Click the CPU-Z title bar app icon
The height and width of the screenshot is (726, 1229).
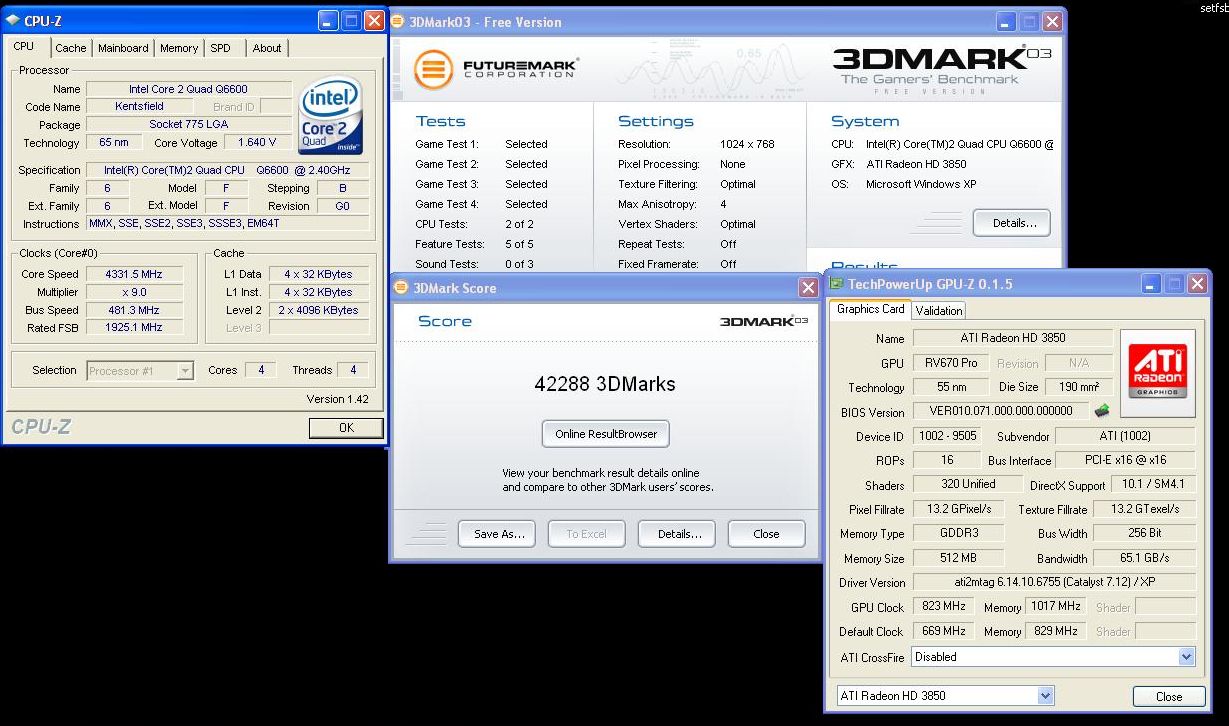coord(13,20)
